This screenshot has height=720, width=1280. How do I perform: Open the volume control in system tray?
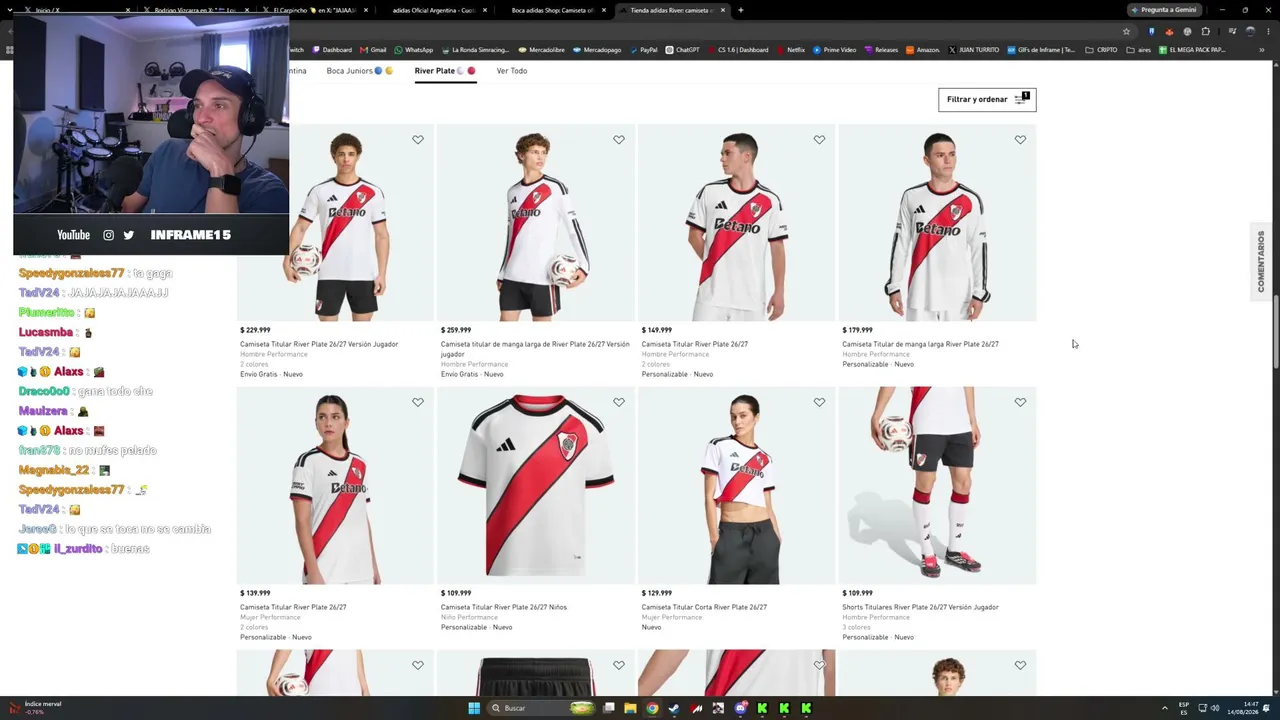coord(1215,708)
